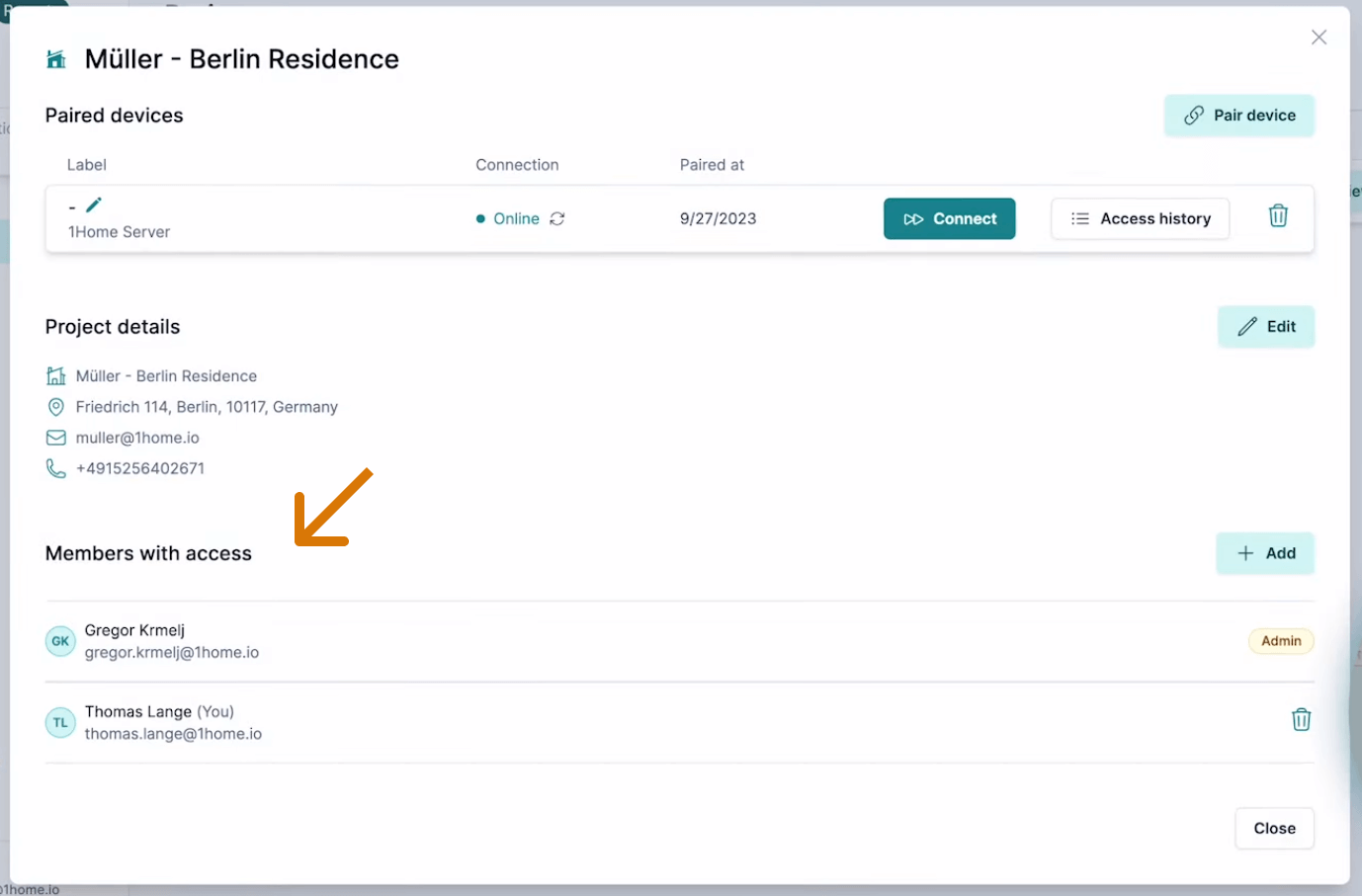Click the GK avatar of Gregor Krmelj
Screen dimensions: 1362x896
coord(60,641)
